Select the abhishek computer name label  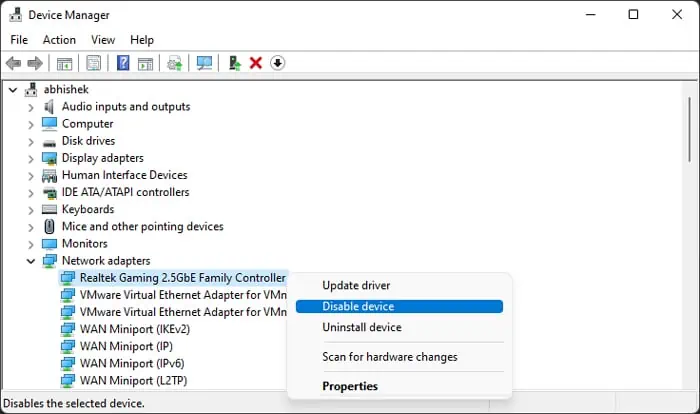point(66,89)
